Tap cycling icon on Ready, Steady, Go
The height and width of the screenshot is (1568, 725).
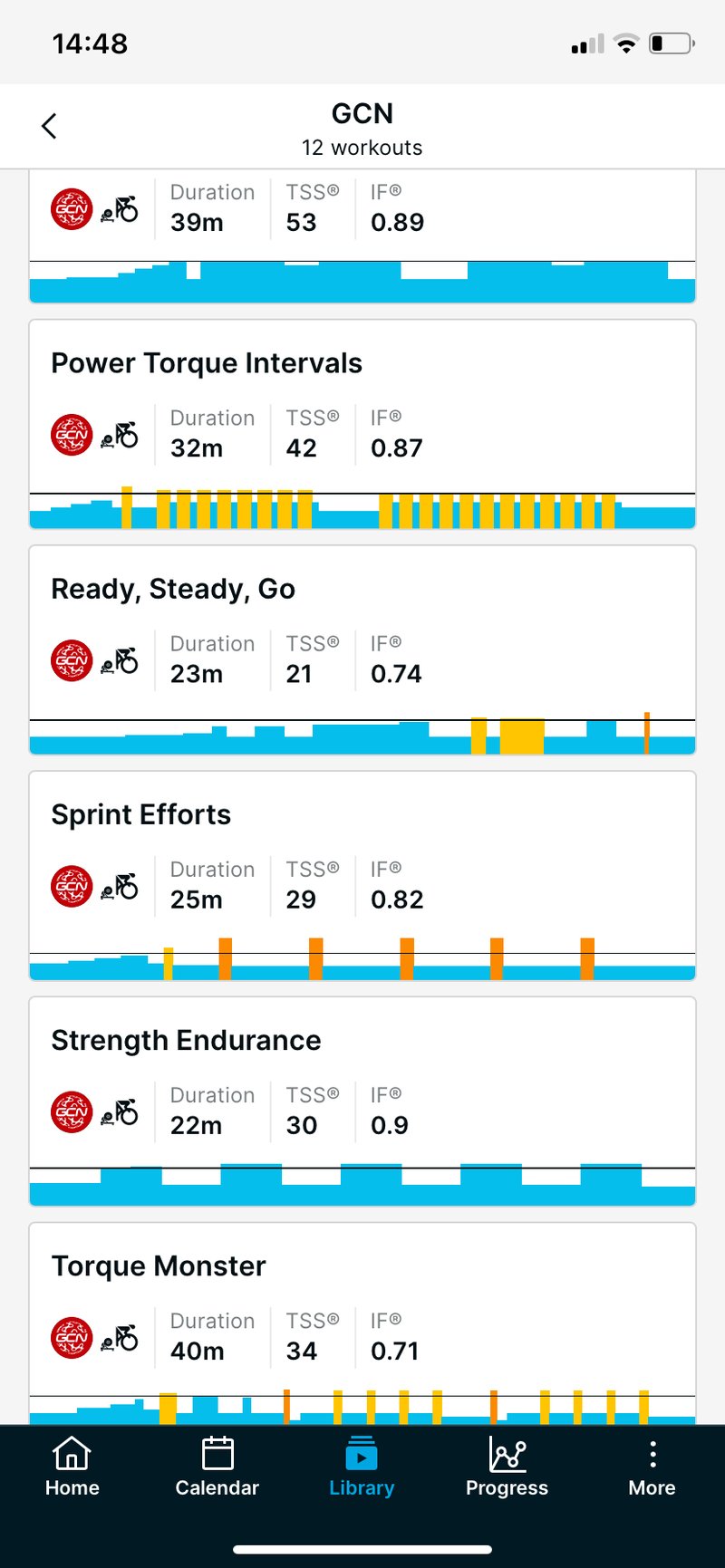(x=120, y=661)
